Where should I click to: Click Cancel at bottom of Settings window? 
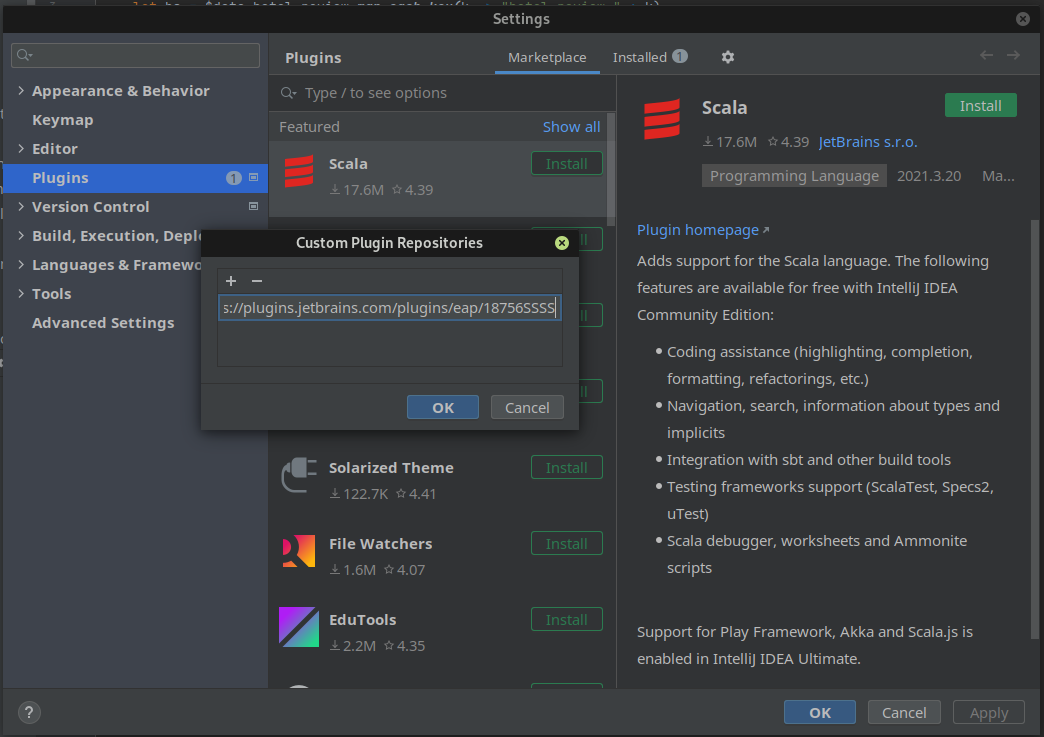click(x=904, y=712)
